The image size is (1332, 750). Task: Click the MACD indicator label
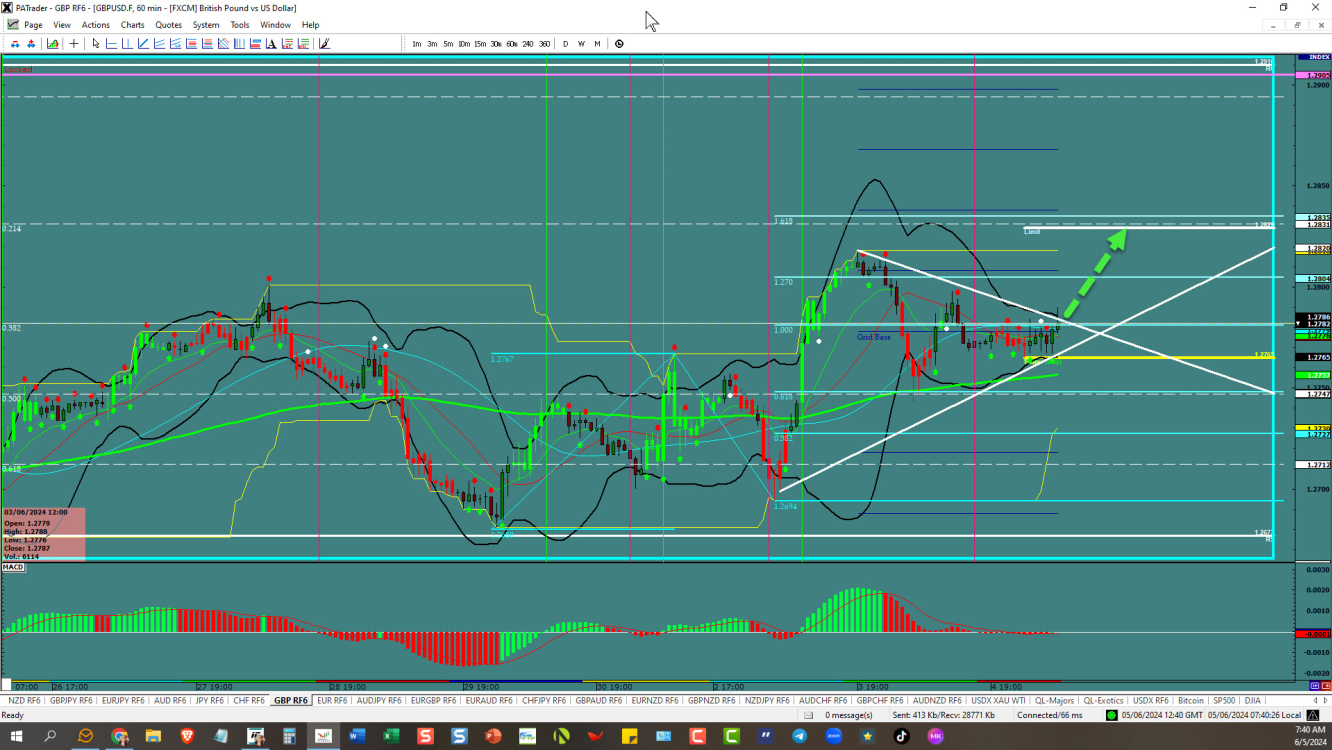pyautogui.click(x=14, y=567)
